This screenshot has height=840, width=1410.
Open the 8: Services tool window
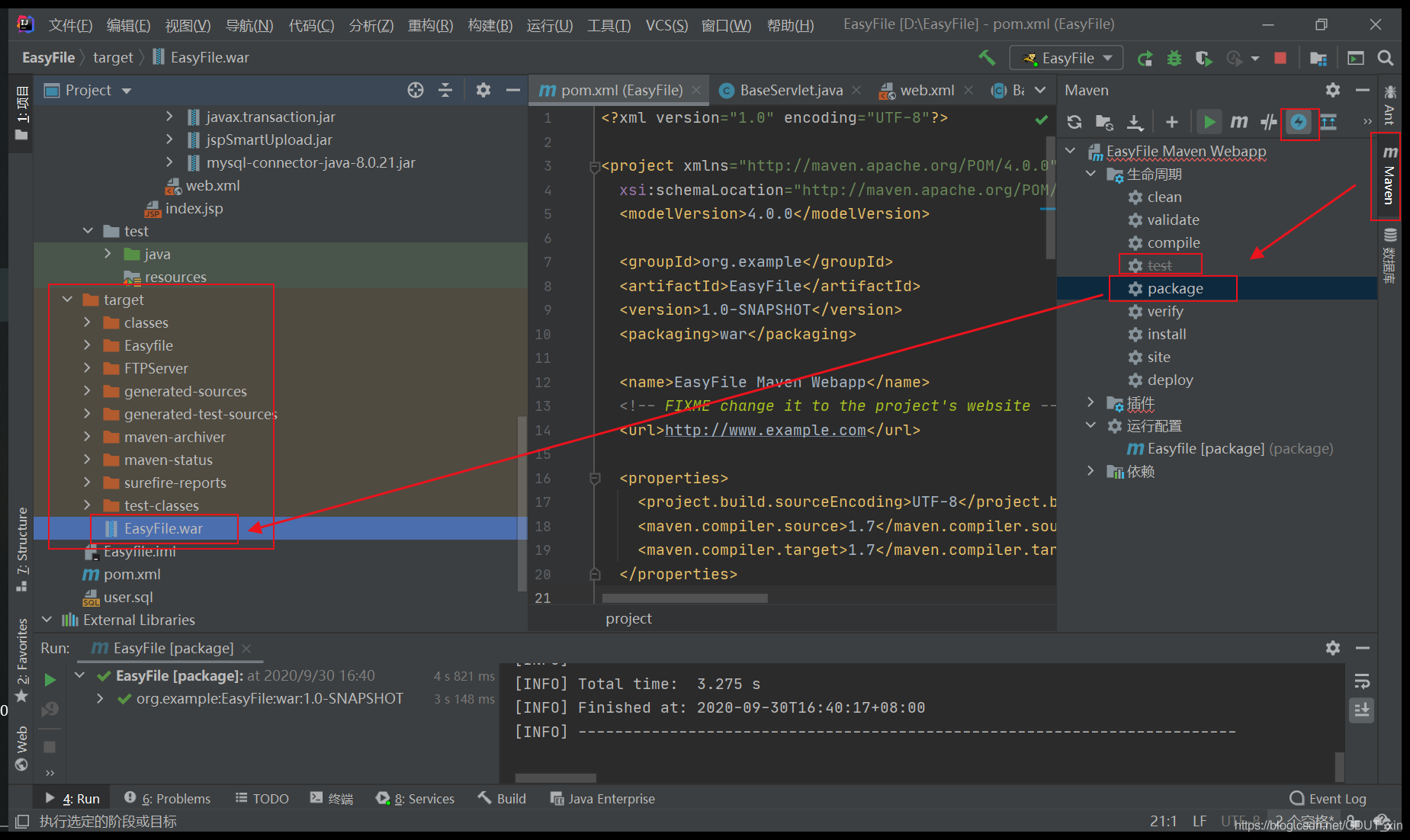[415, 798]
